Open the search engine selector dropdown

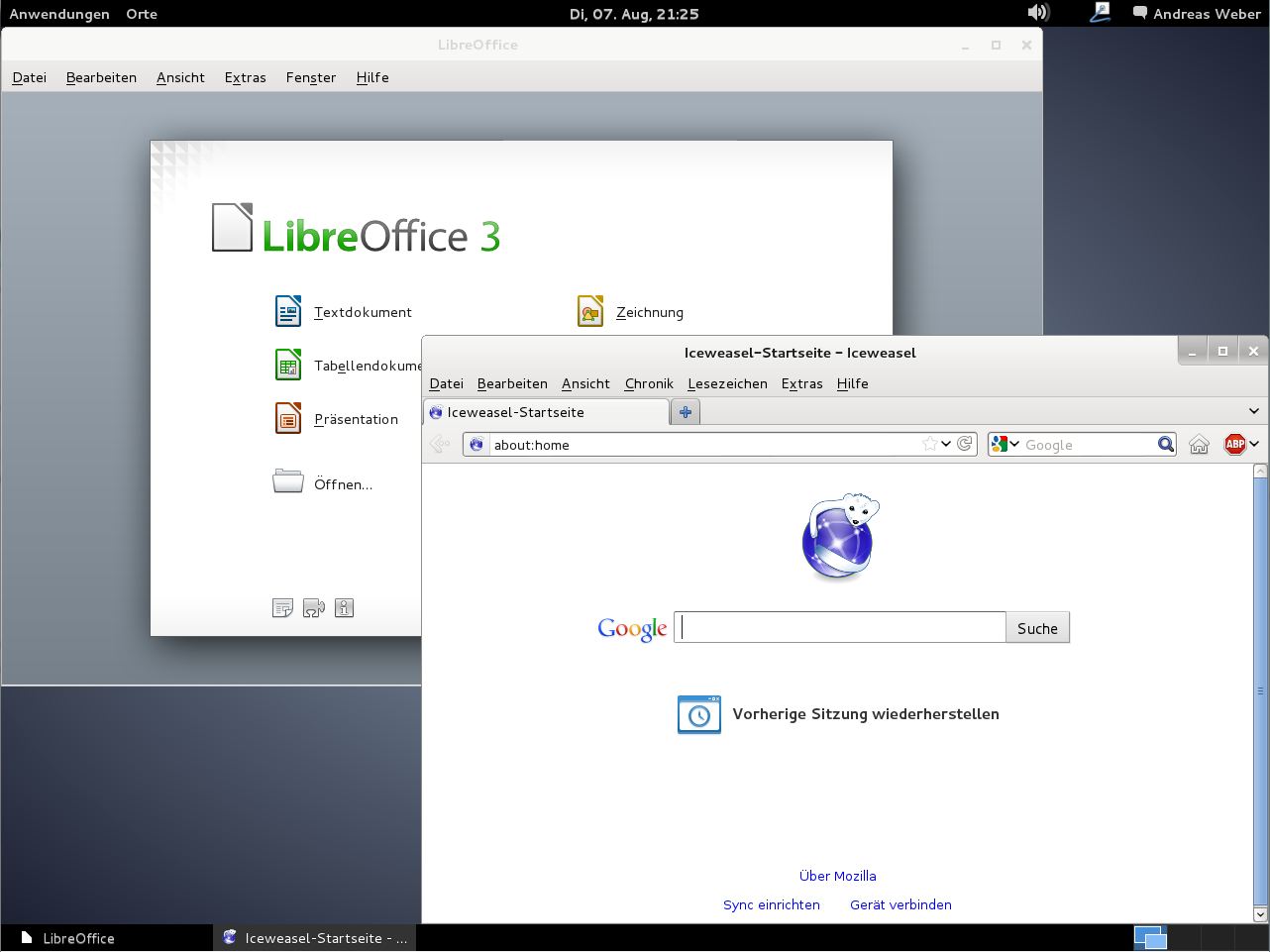(x=1005, y=445)
